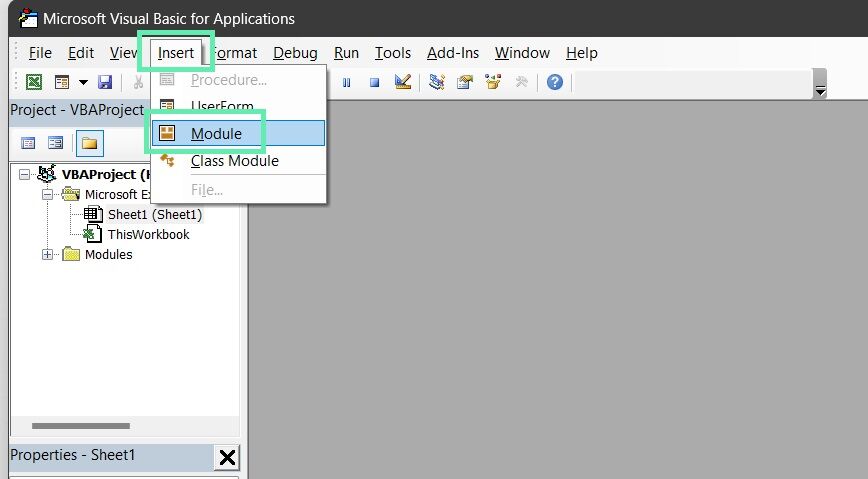Click the Insert UserForm toolbar icon
The image size is (868, 479).
(62, 82)
